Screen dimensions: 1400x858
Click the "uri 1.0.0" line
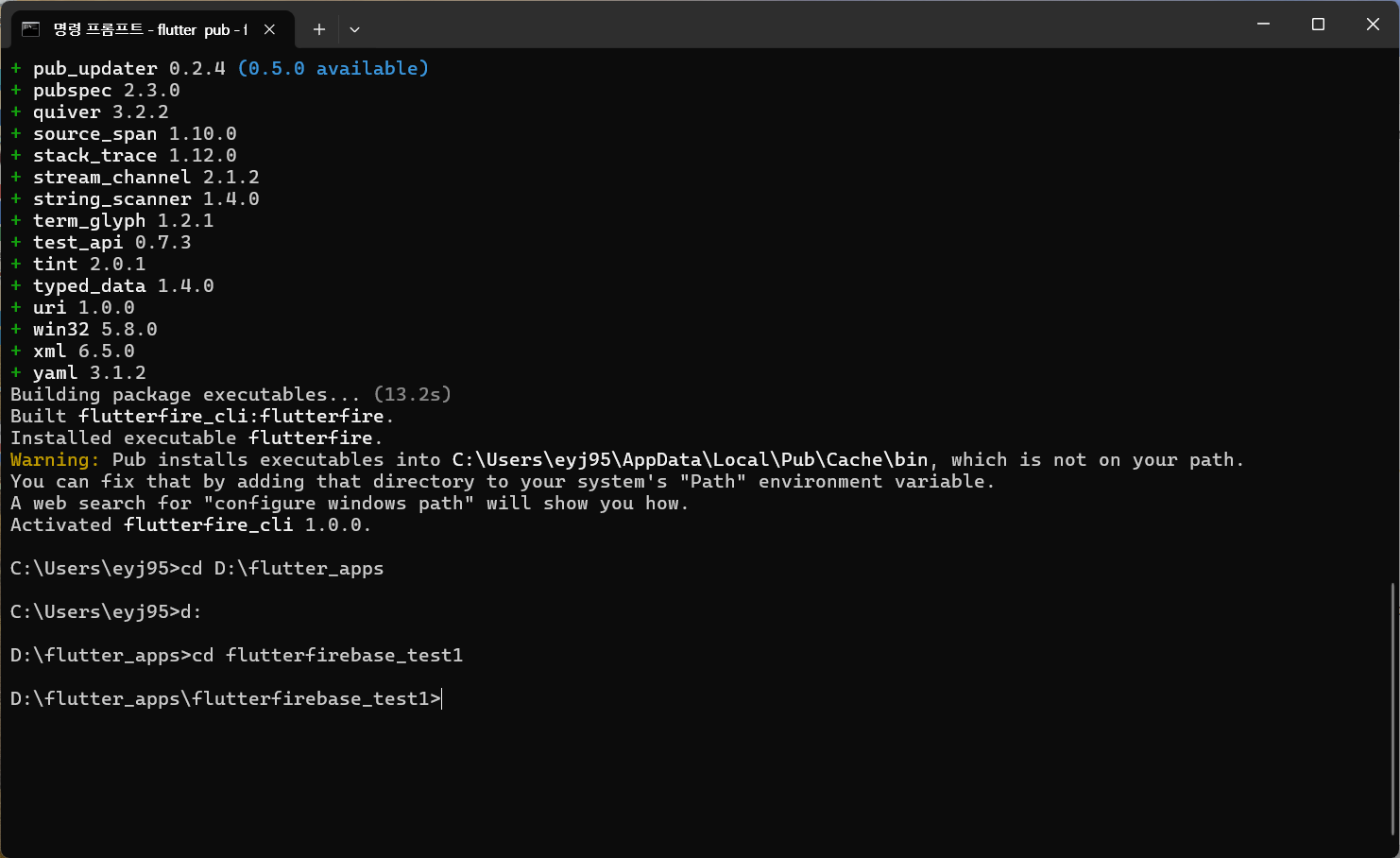[73, 307]
